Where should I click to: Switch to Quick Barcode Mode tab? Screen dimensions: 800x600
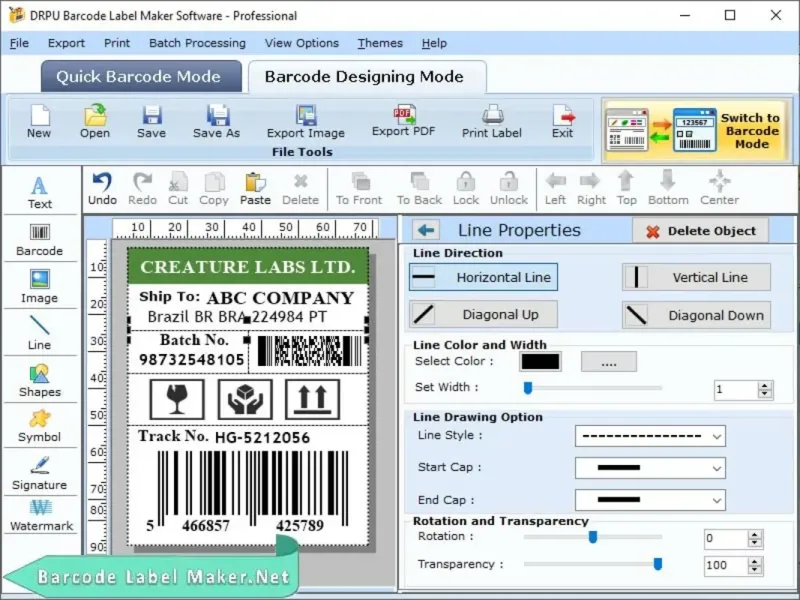pos(141,77)
